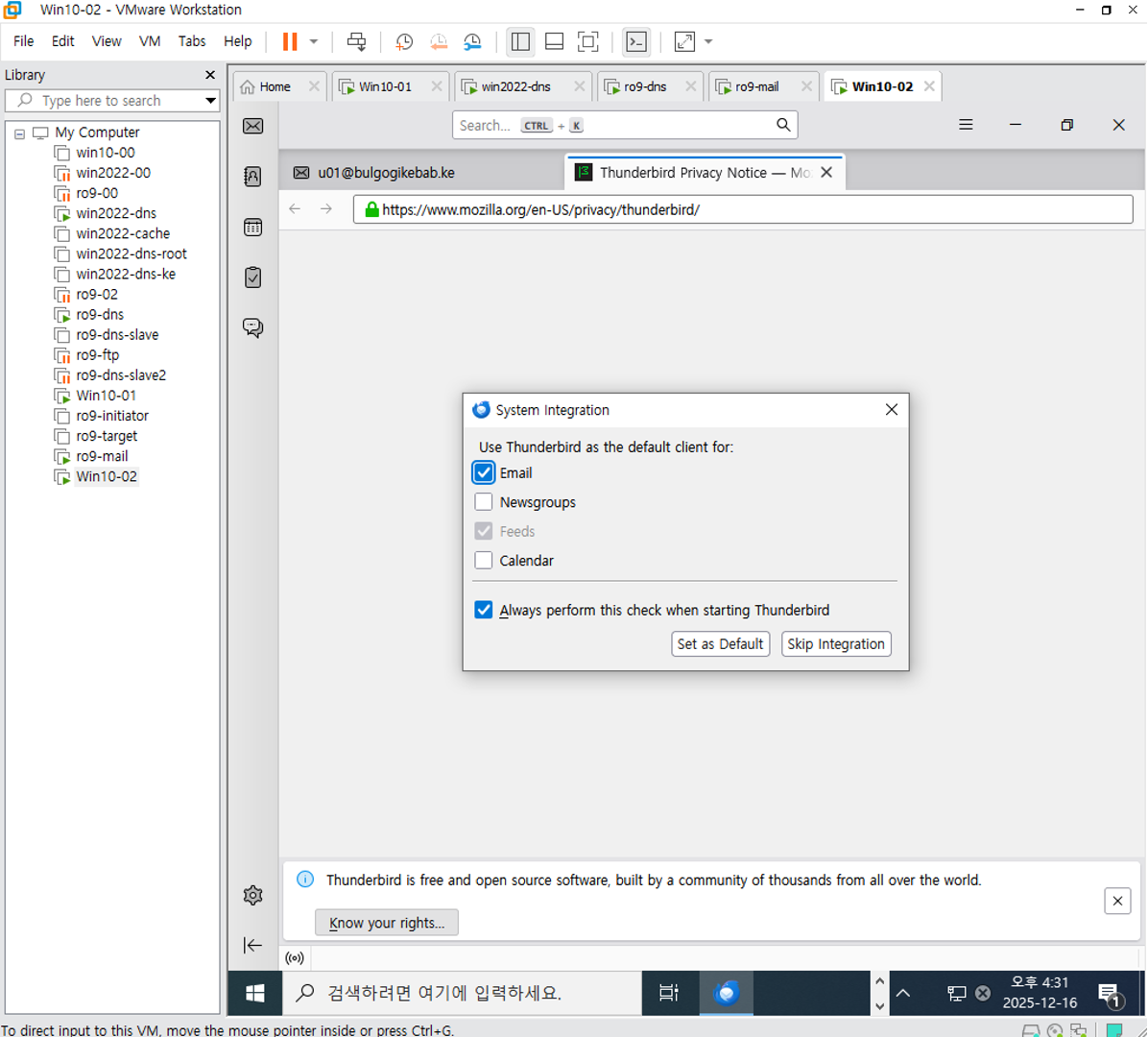This screenshot has width=1148, height=1037.
Task: Open the Thunderbird Calendar space
Action: [252, 227]
